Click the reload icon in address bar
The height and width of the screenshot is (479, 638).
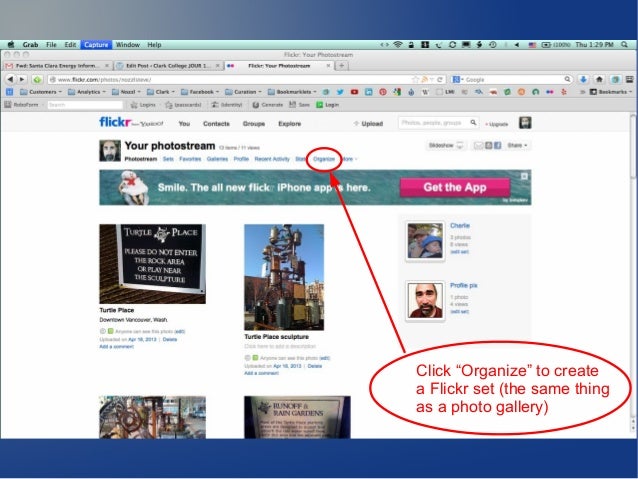click(439, 80)
